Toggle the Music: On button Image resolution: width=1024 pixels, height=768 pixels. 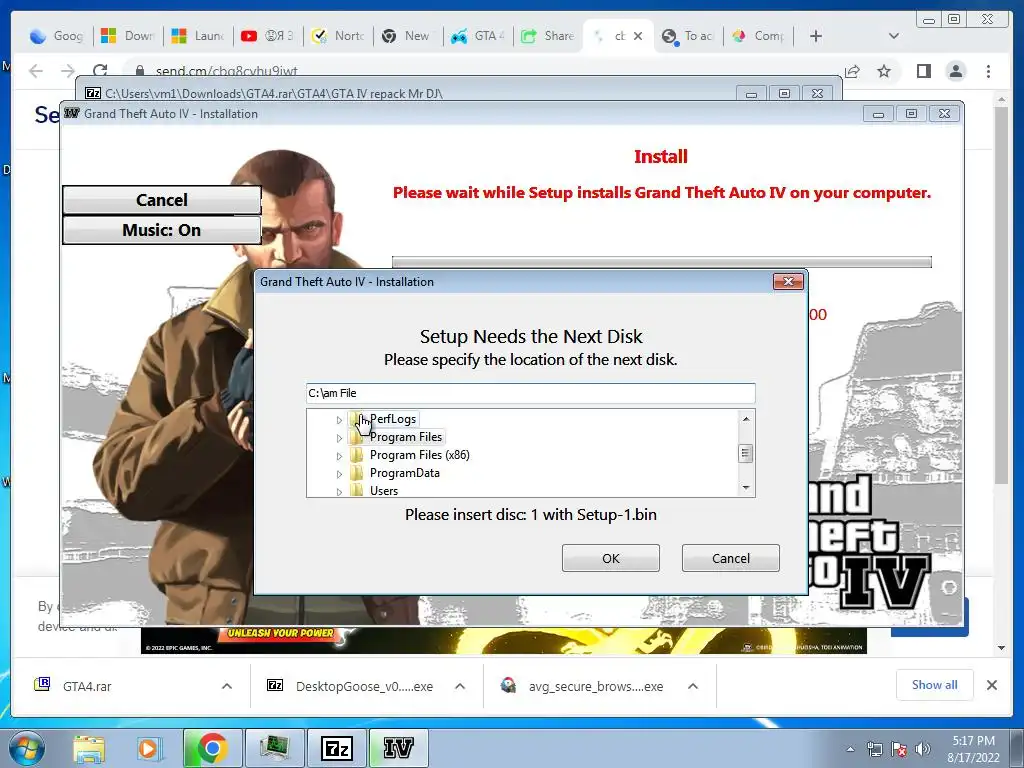(x=162, y=230)
